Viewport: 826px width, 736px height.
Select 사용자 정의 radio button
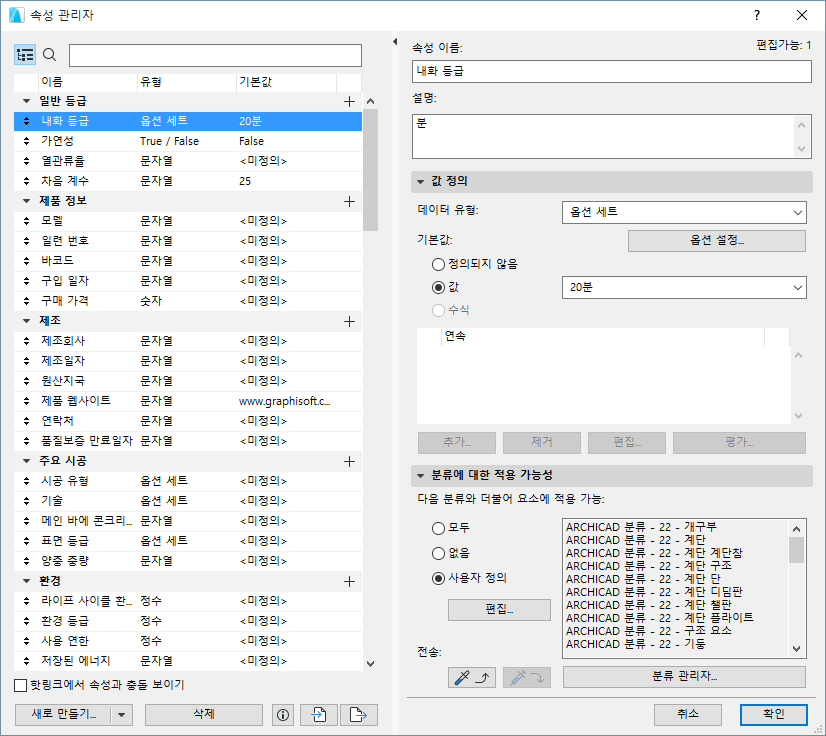[438, 578]
